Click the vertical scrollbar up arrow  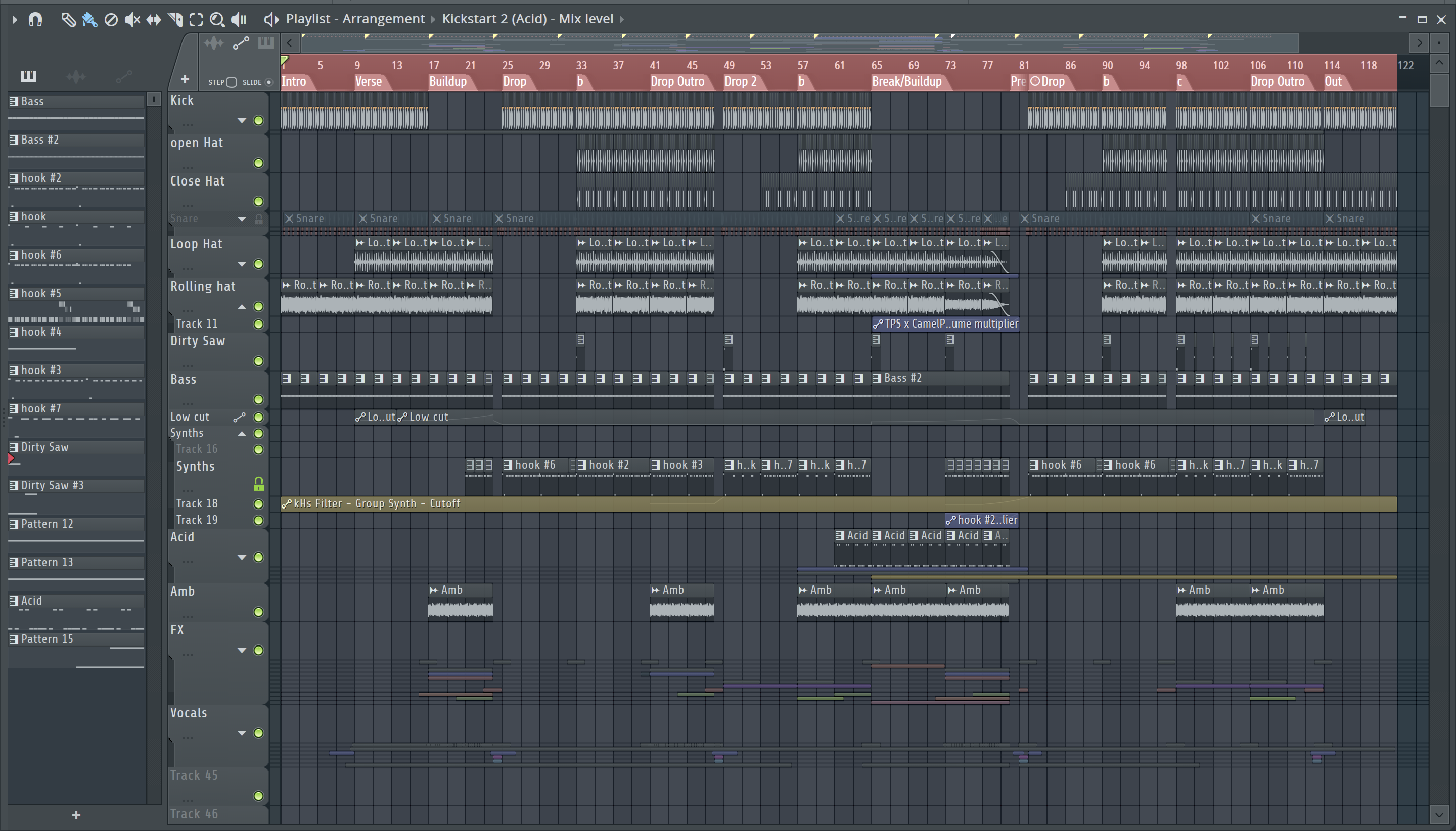(x=1439, y=62)
